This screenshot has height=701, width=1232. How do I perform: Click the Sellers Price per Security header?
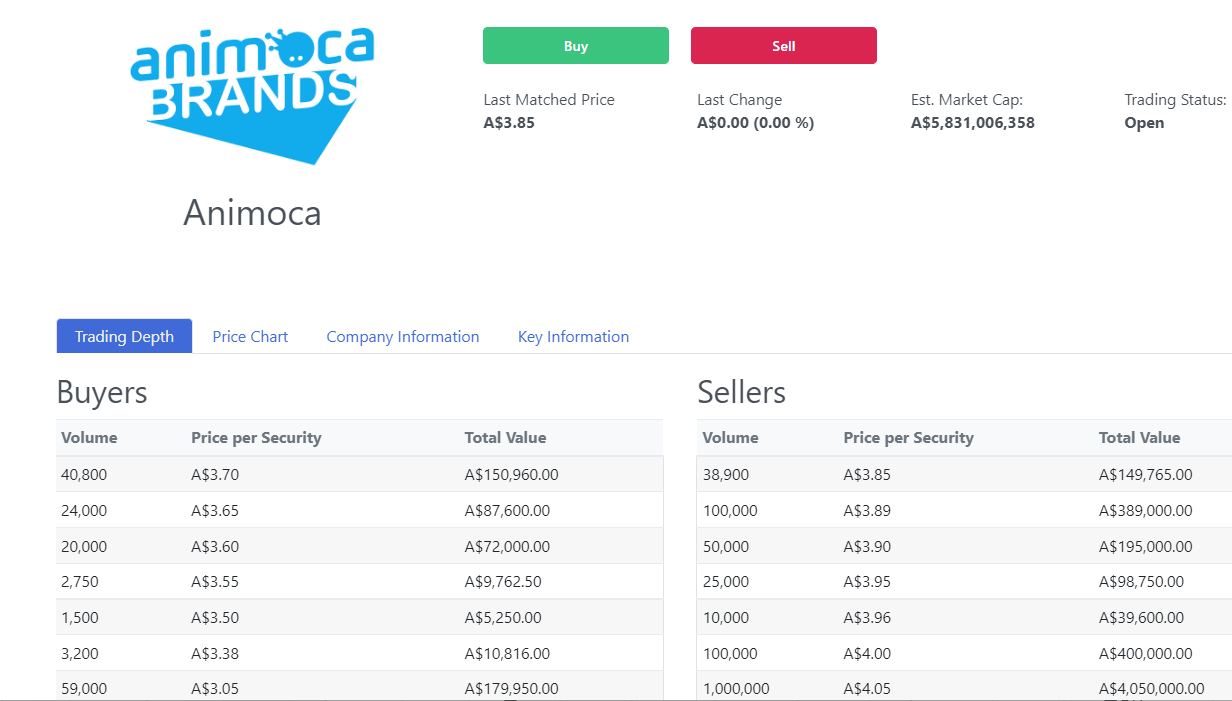coord(908,438)
